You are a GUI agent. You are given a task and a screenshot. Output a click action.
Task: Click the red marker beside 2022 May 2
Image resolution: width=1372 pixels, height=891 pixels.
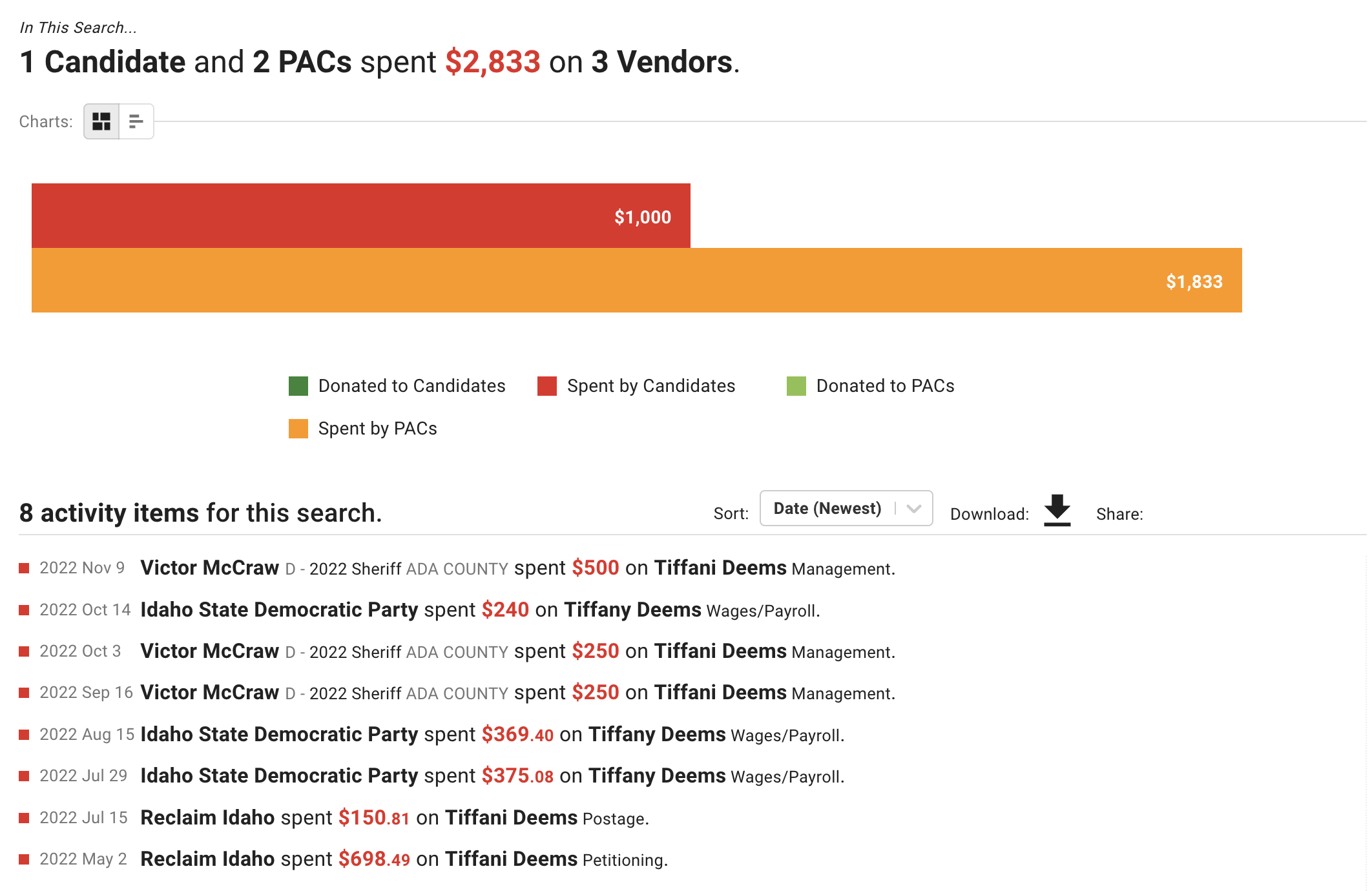(25, 859)
